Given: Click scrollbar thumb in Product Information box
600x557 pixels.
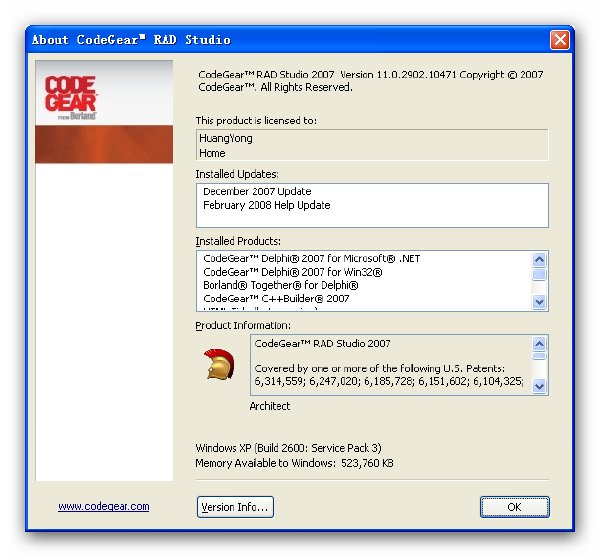Looking at the screenshot, I should coord(539,356).
